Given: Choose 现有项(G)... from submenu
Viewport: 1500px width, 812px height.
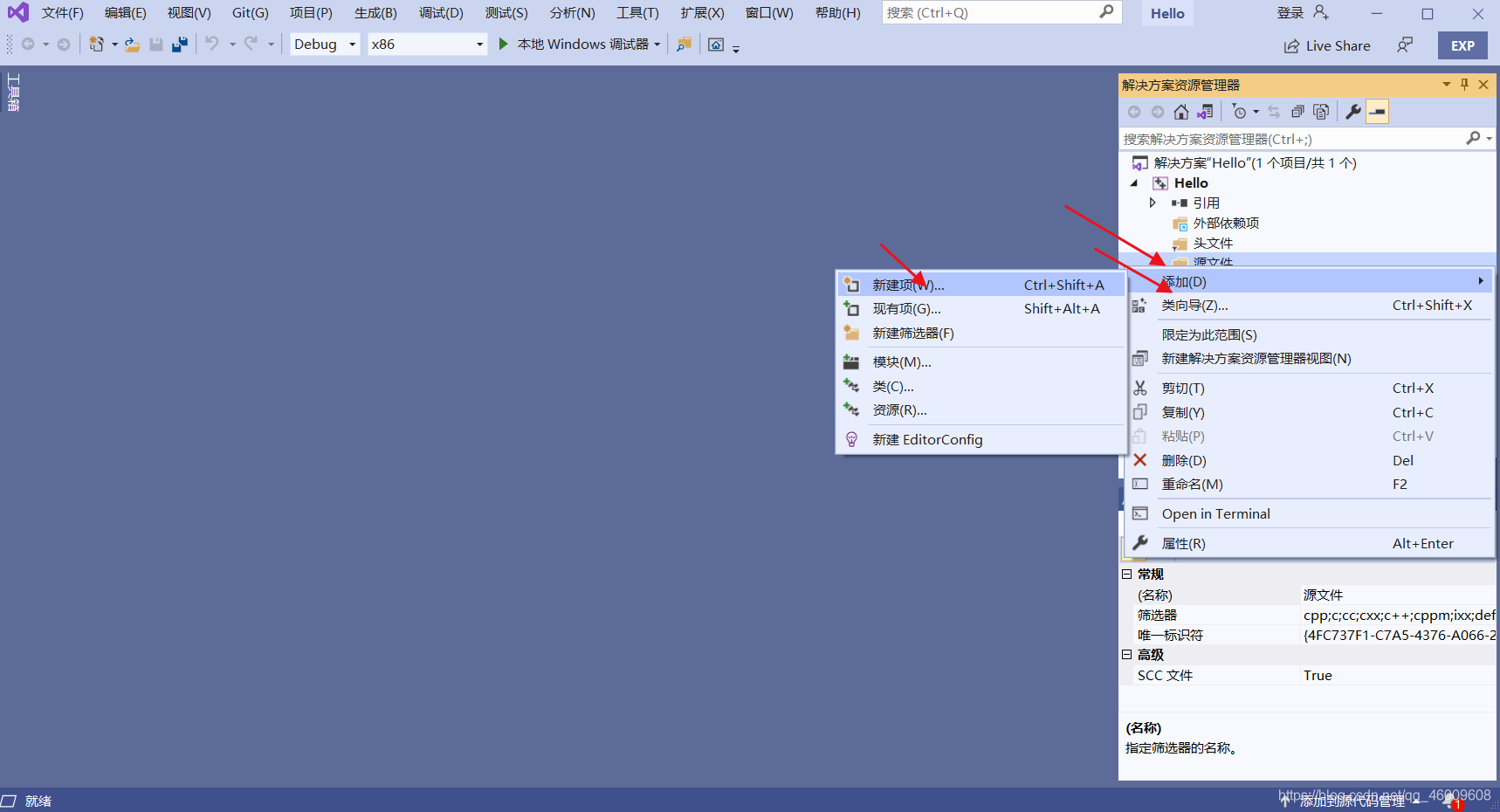Looking at the screenshot, I should coord(981,309).
